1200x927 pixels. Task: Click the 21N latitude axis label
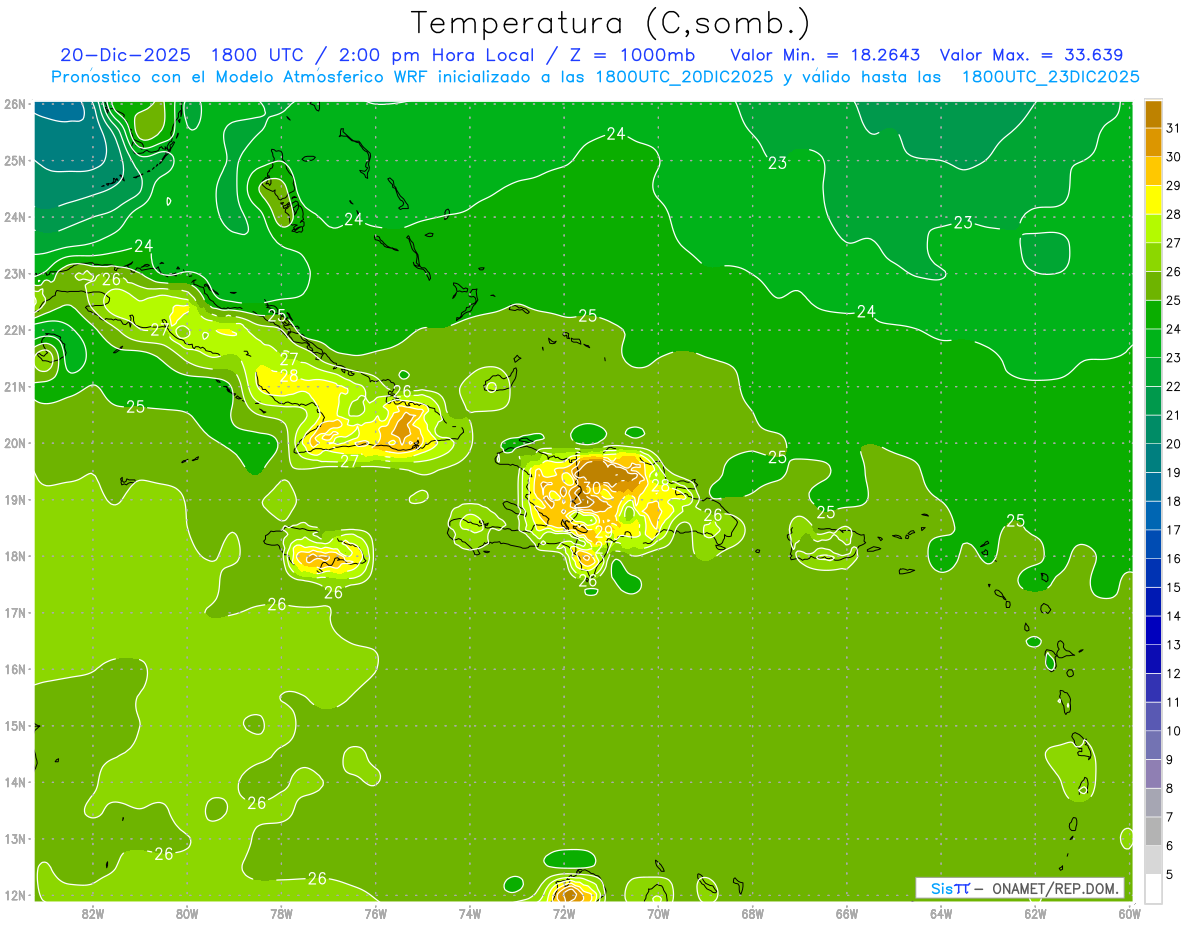pos(15,386)
